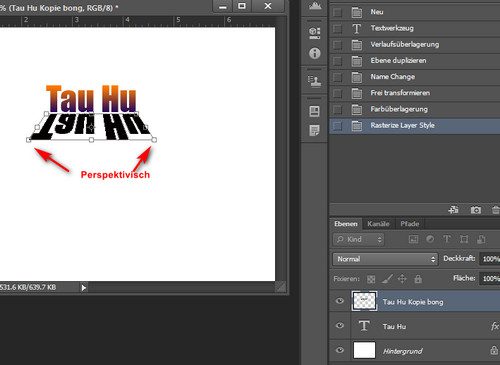Click the 531.6 KB/639.7 KB status text
This screenshot has width=500, height=365.
pyautogui.click(x=28, y=287)
